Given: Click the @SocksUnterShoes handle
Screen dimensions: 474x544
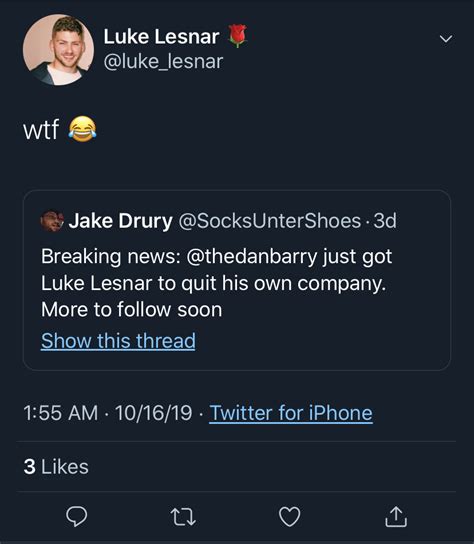Looking at the screenshot, I should point(270,221).
